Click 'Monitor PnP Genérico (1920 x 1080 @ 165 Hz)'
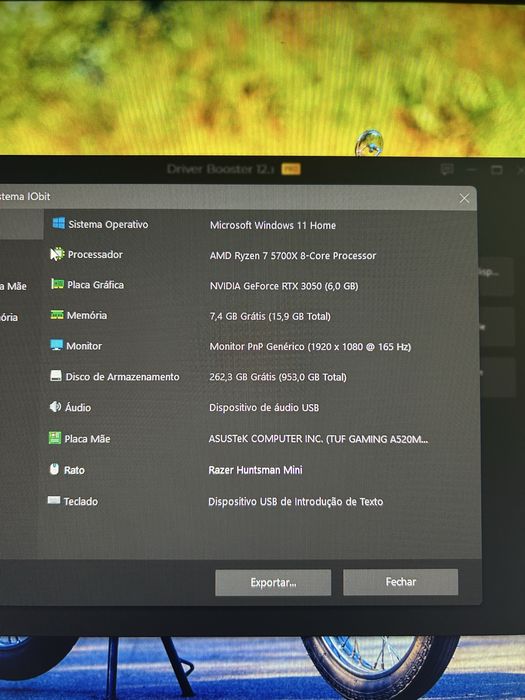 (x=310, y=346)
